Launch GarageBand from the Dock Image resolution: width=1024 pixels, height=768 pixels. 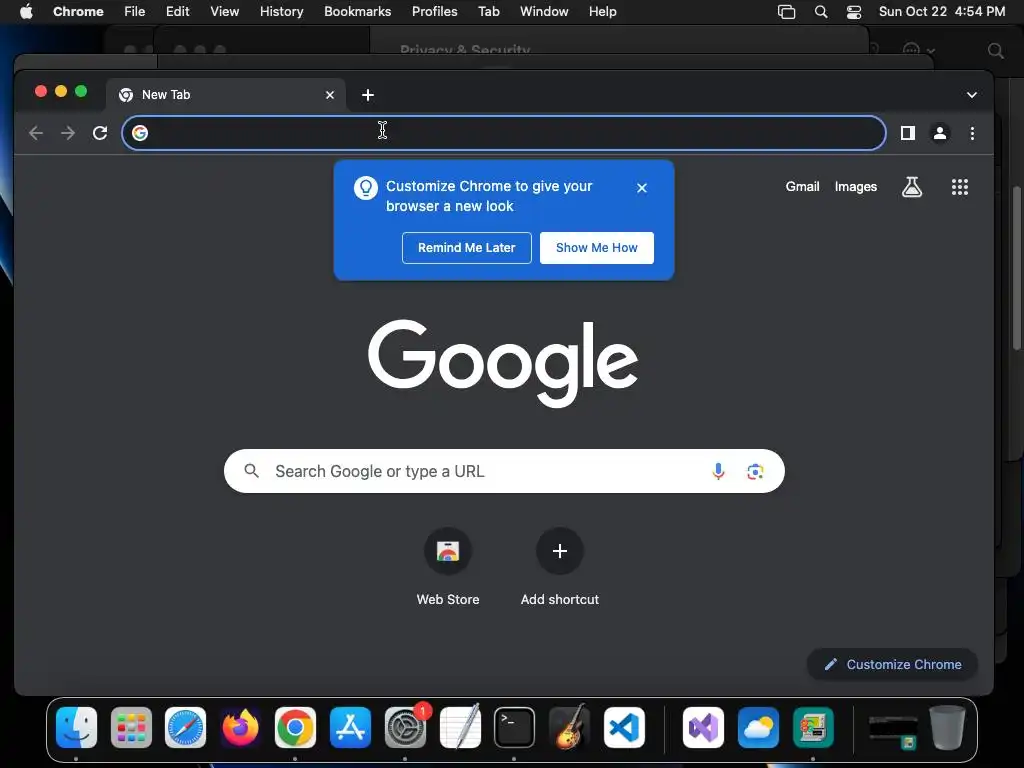point(569,728)
